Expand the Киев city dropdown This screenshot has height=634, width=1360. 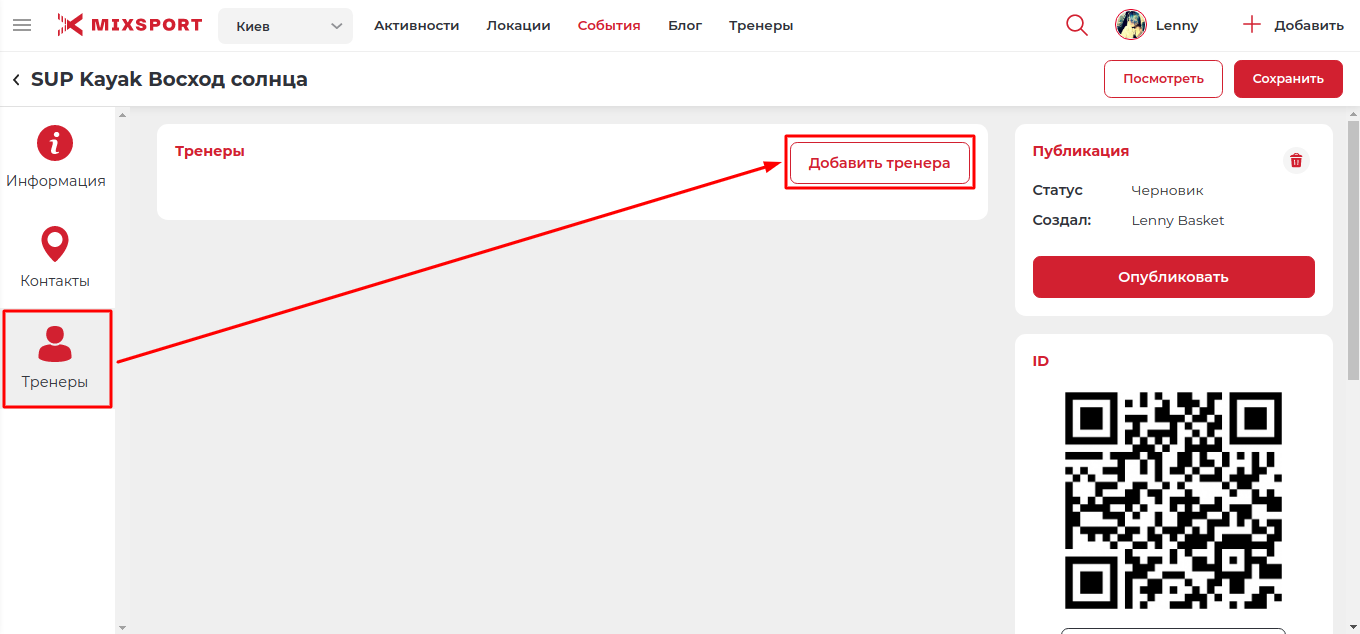(x=285, y=26)
